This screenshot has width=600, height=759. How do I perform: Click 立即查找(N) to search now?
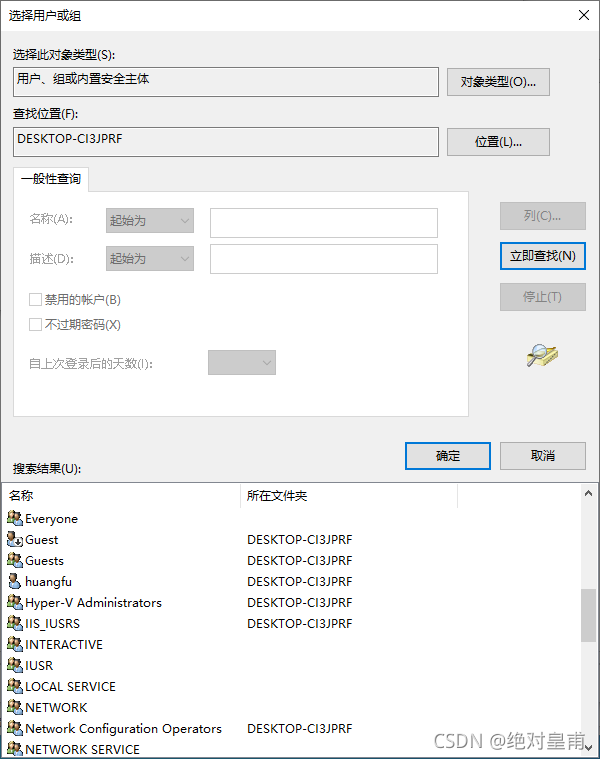[542, 256]
